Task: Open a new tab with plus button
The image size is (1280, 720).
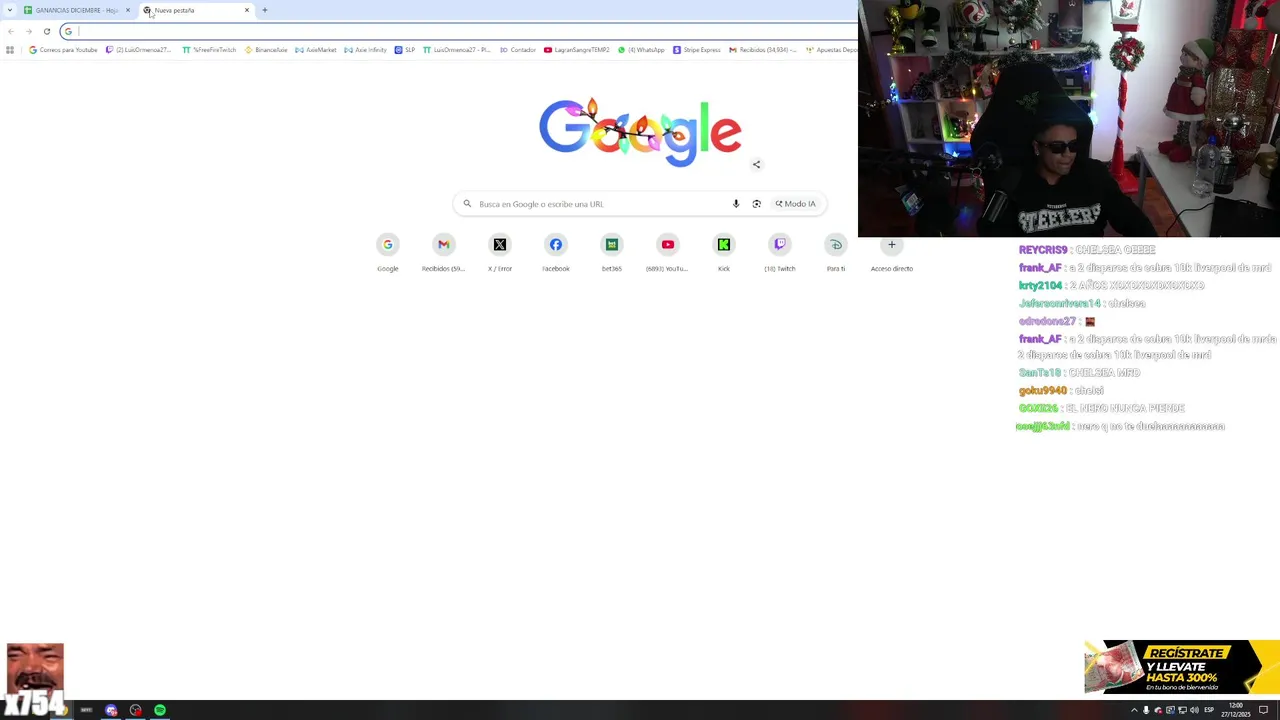Action: [265, 10]
